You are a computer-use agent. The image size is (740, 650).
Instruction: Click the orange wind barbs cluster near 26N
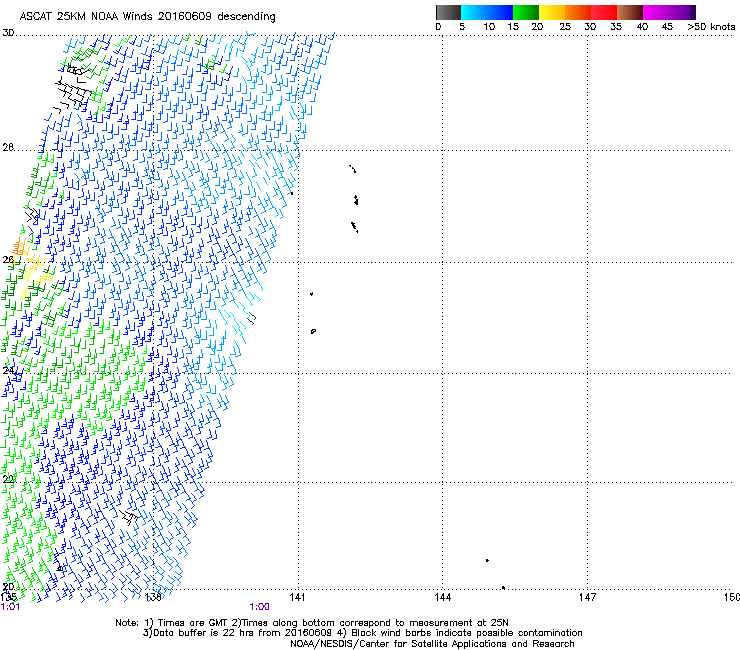click(20, 246)
